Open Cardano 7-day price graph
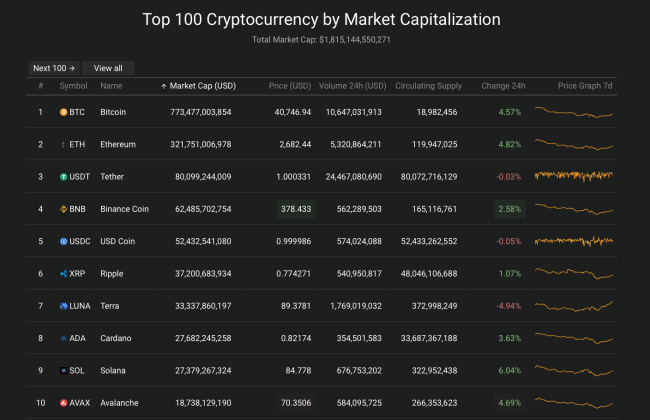 pos(574,338)
